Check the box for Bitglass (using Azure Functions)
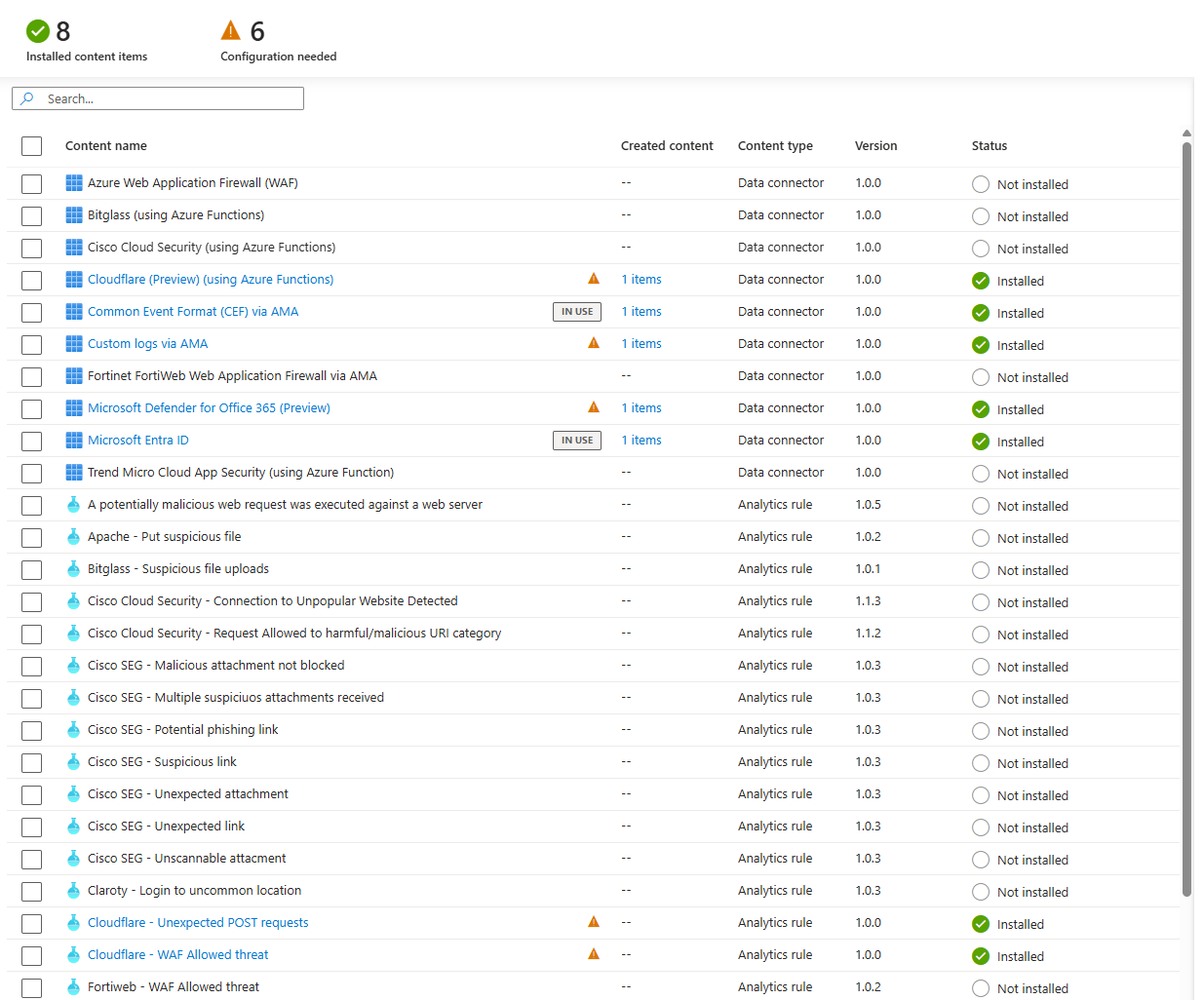The width and height of the screenshot is (1204, 1000). pos(32,216)
